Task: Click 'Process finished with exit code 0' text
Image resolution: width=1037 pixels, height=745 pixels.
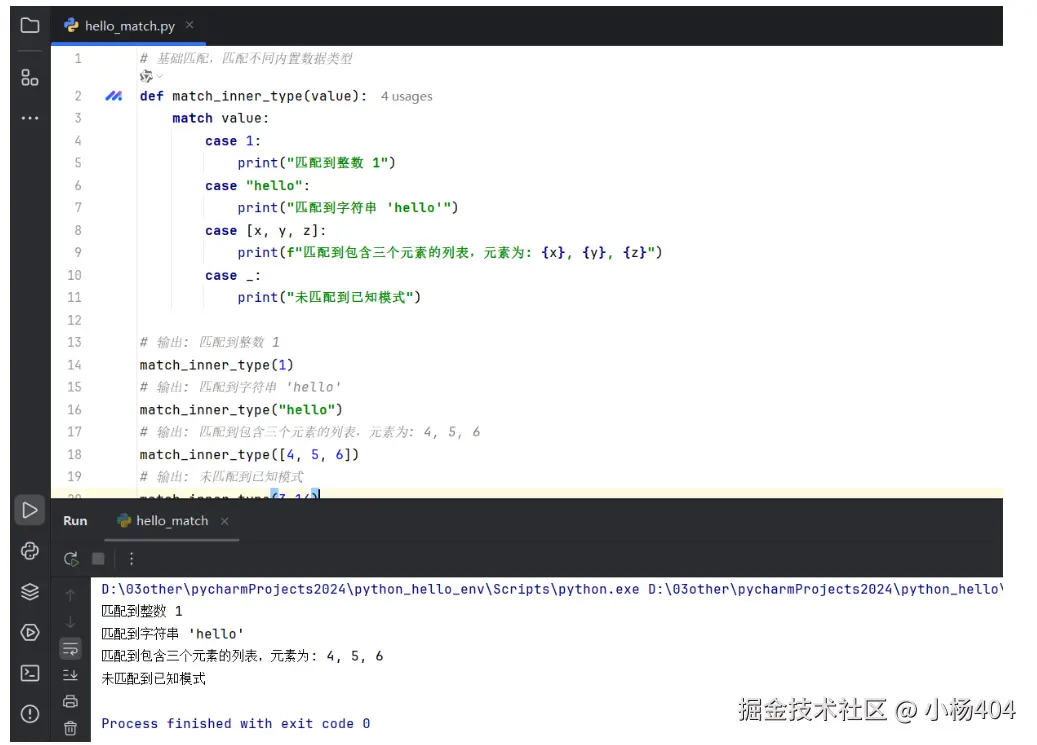Action: (x=236, y=724)
